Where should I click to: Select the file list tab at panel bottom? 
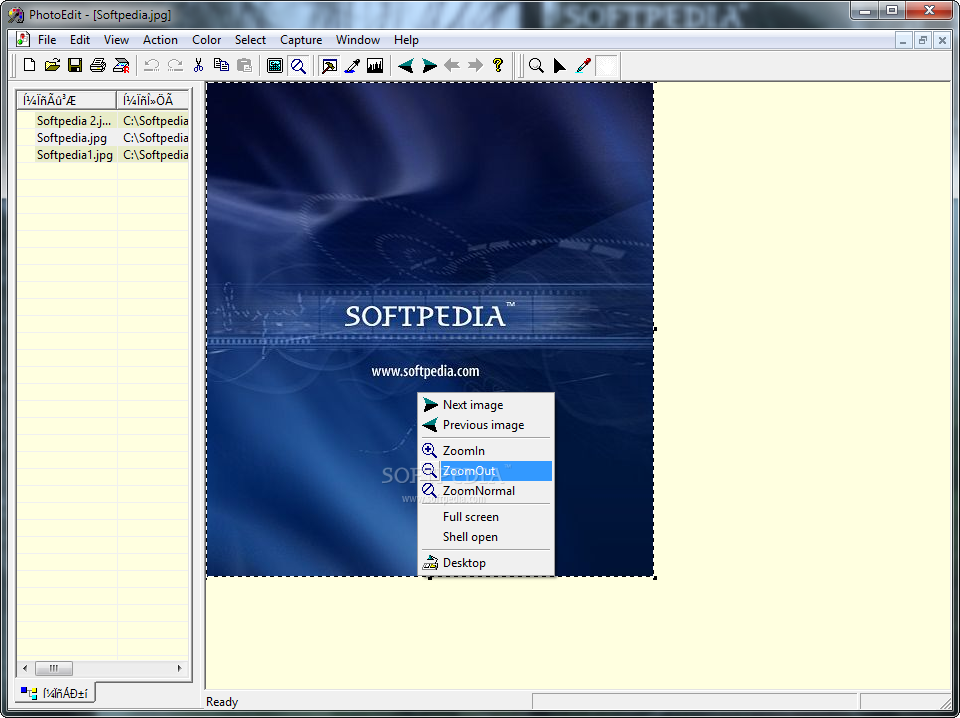54,693
